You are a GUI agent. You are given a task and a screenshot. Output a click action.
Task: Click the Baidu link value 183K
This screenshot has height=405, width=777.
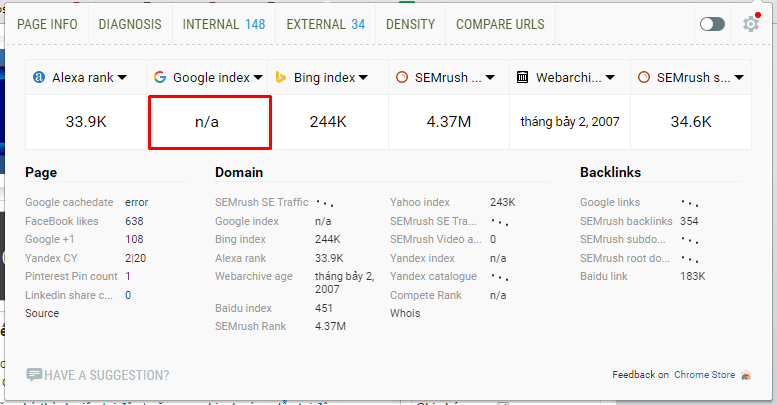(x=693, y=276)
